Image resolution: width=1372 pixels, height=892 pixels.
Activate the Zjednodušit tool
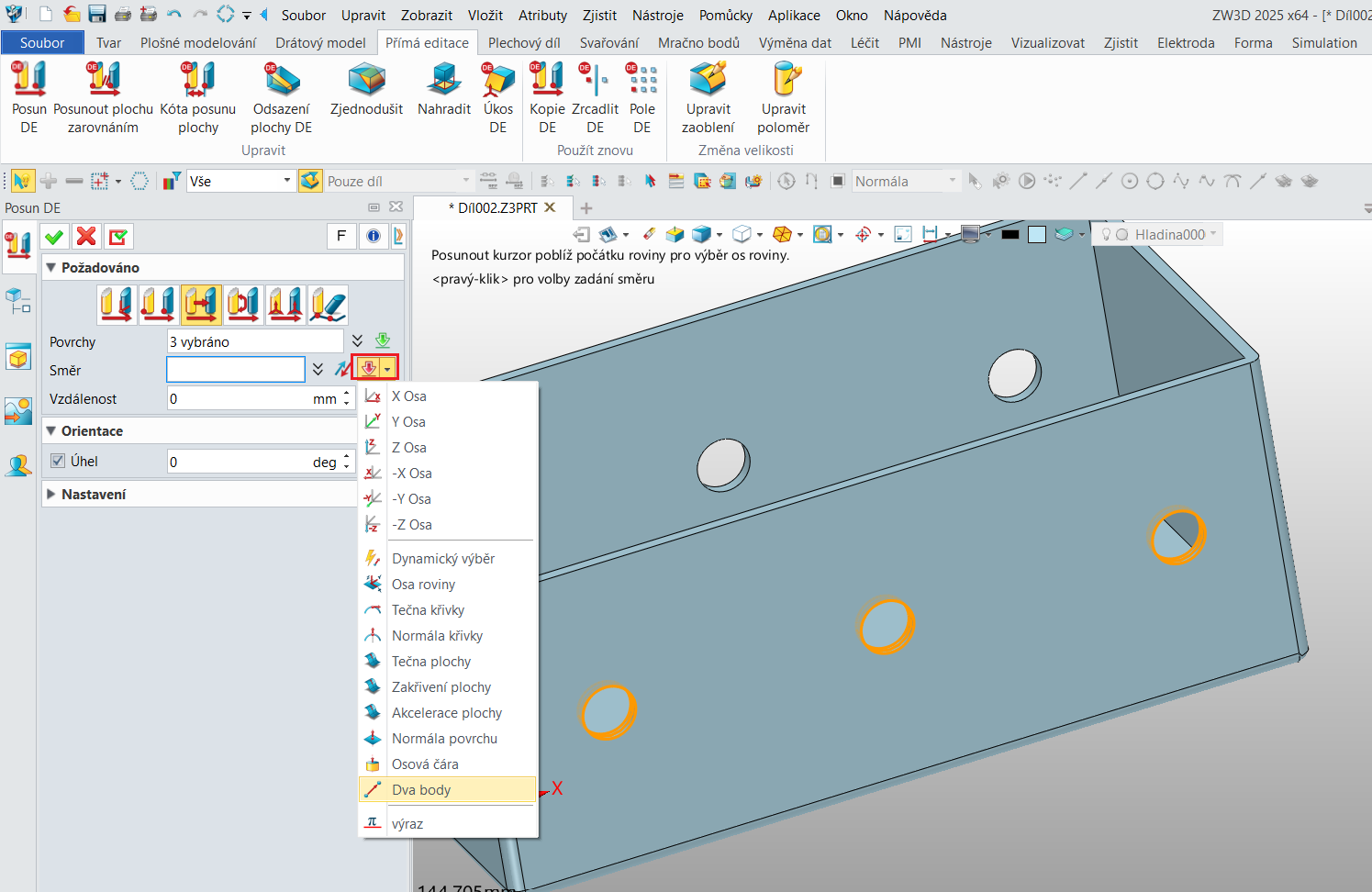coord(366,90)
